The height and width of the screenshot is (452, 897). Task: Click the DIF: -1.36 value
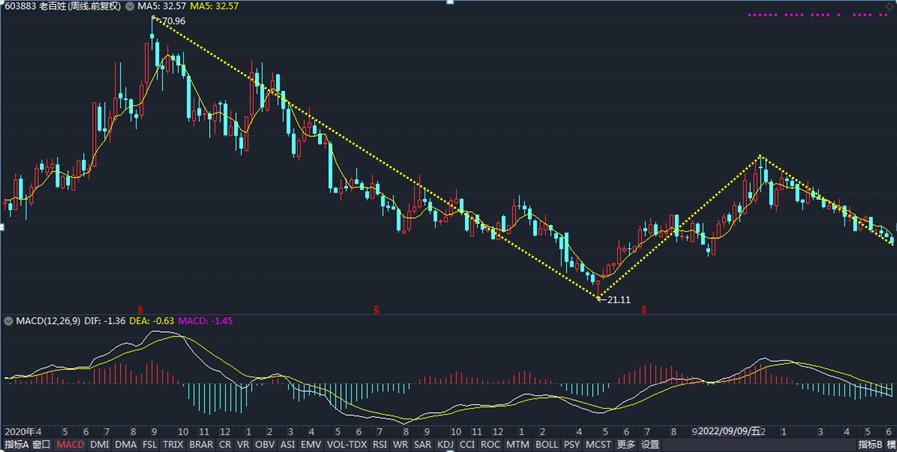[105, 322]
